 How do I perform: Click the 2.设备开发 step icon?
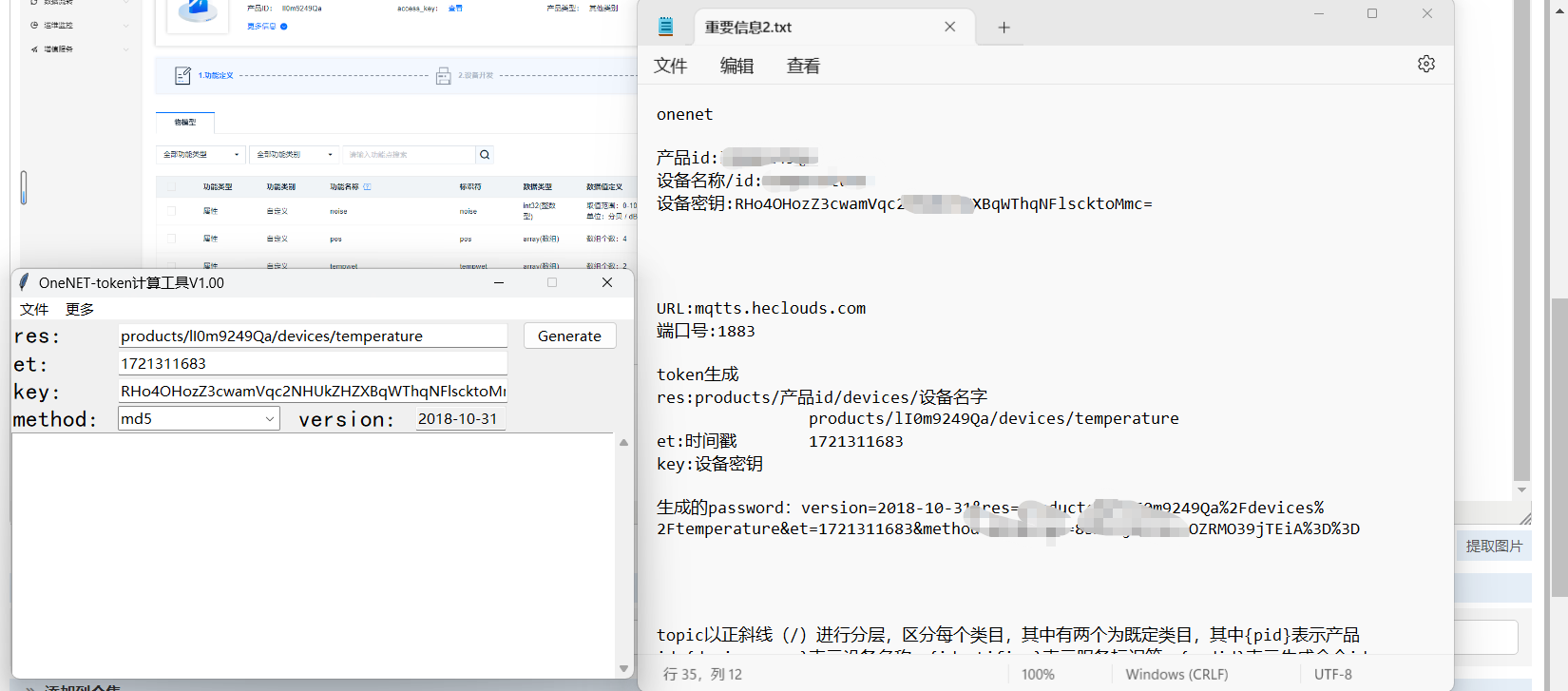pyautogui.click(x=443, y=76)
